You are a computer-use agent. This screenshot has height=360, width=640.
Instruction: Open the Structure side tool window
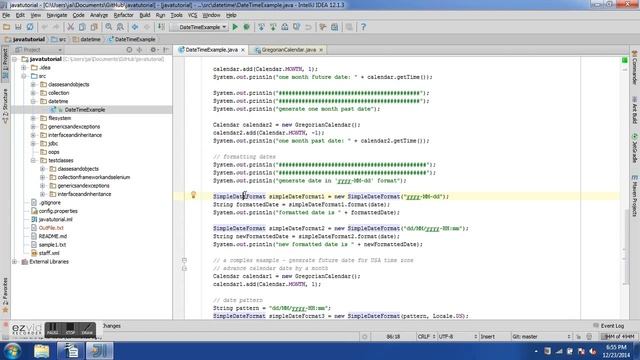(x=5, y=106)
